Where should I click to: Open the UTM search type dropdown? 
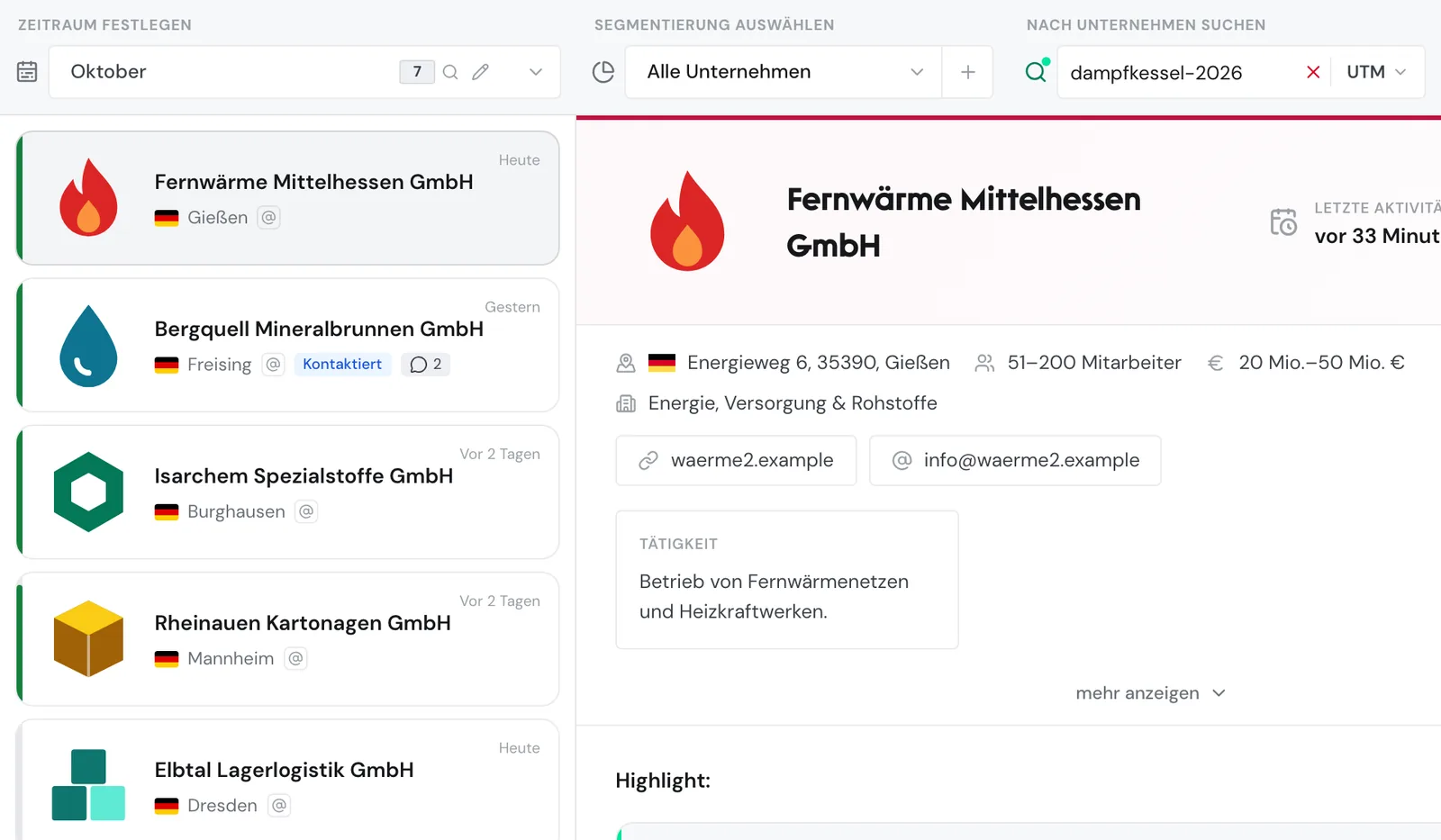pos(1376,72)
